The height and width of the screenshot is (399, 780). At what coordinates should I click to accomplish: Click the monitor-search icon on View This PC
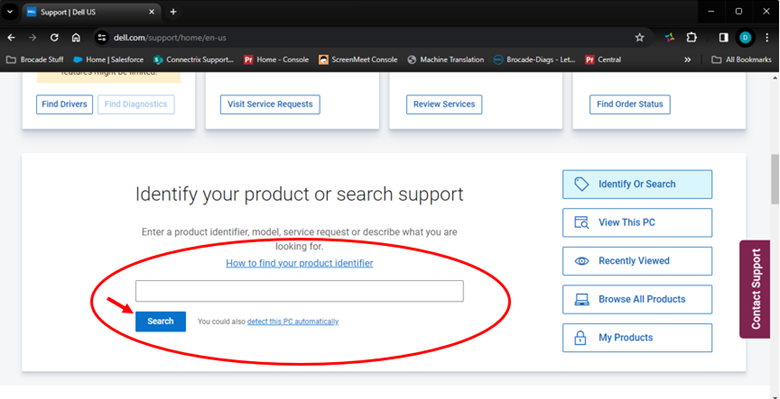pyautogui.click(x=582, y=222)
